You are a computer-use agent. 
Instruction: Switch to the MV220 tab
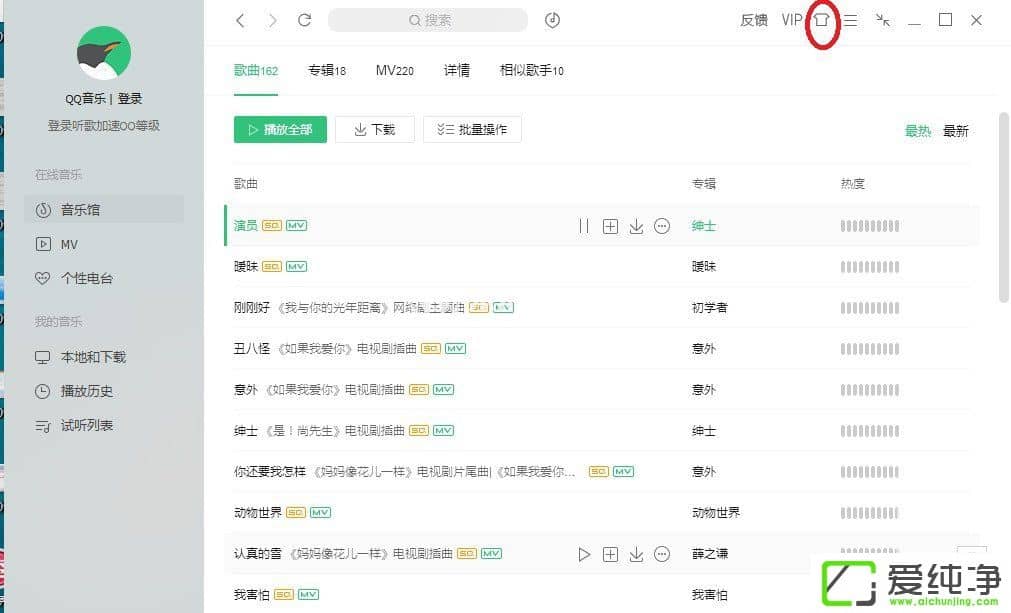point(394,70)
